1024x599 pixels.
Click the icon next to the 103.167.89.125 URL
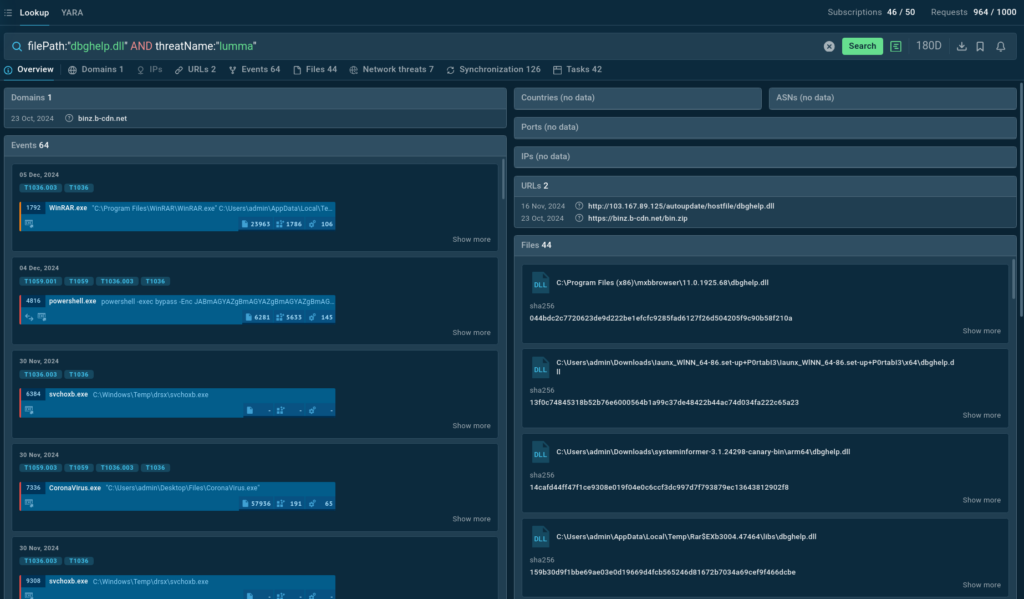(x=579, y=205)
